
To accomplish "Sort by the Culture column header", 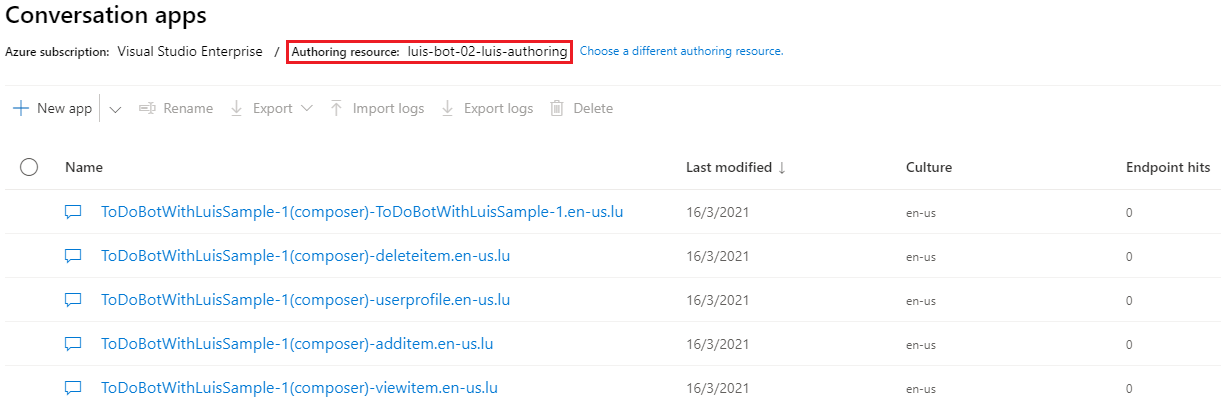I will [x=929, y=168].
